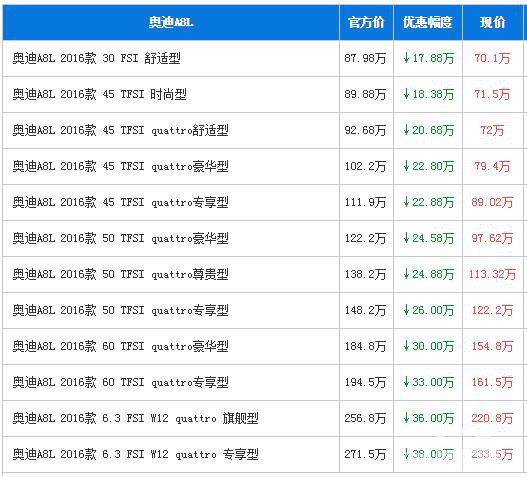Click official price 87.98万

365,58
